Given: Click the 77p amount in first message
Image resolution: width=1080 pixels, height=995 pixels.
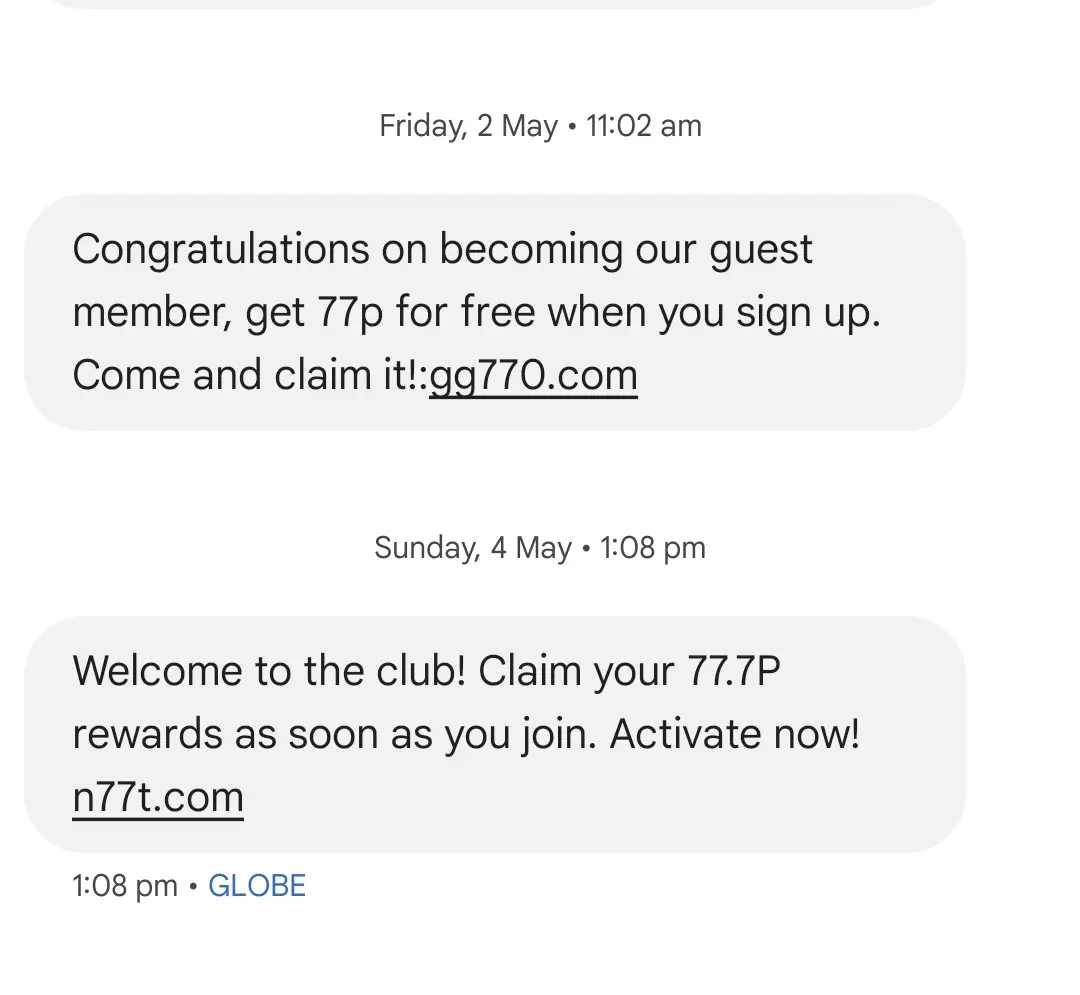Looking at the screenshot, I should [x=349, y=313].
